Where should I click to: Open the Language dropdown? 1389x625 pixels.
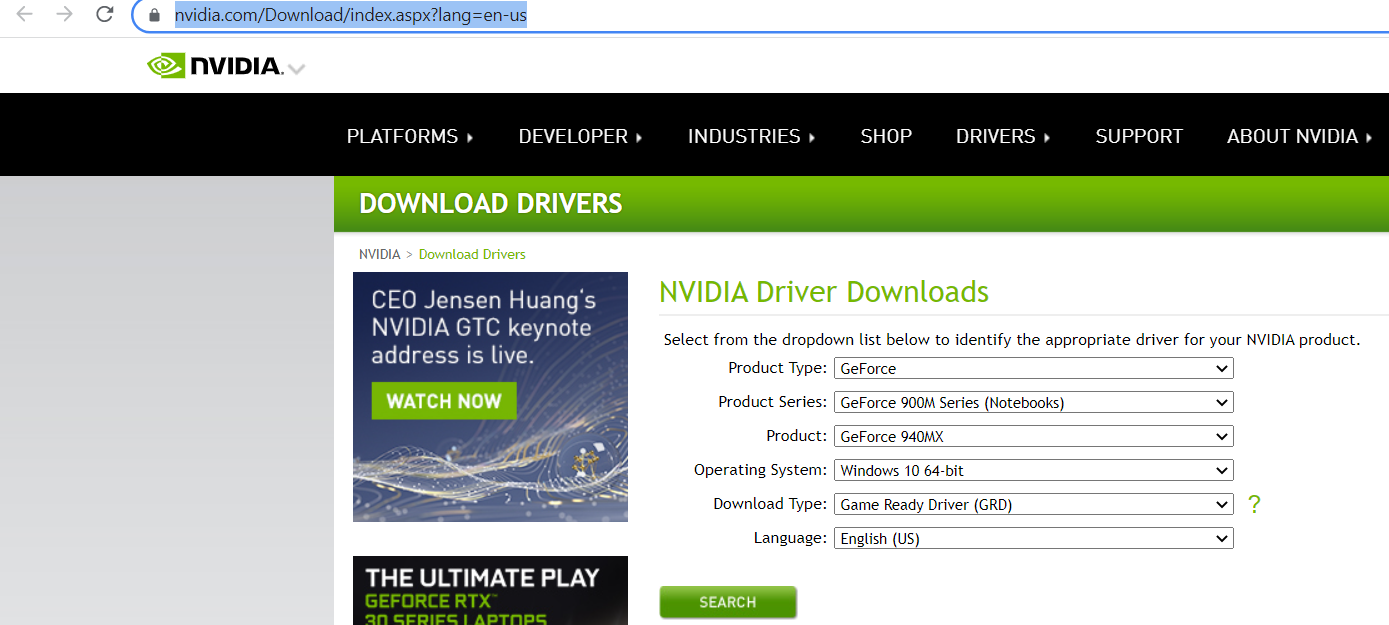[1034, 539]
